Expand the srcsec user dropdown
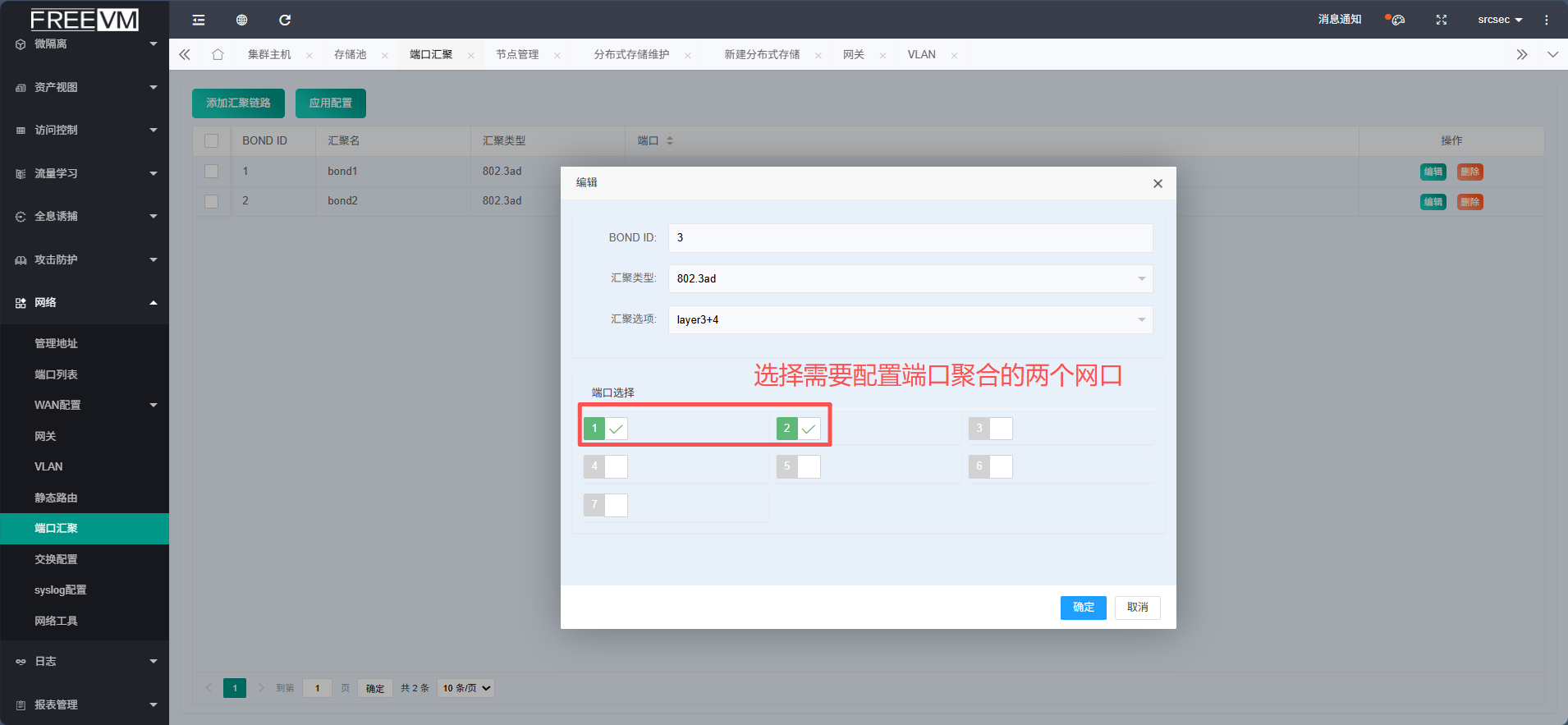 click(1499, 20)
